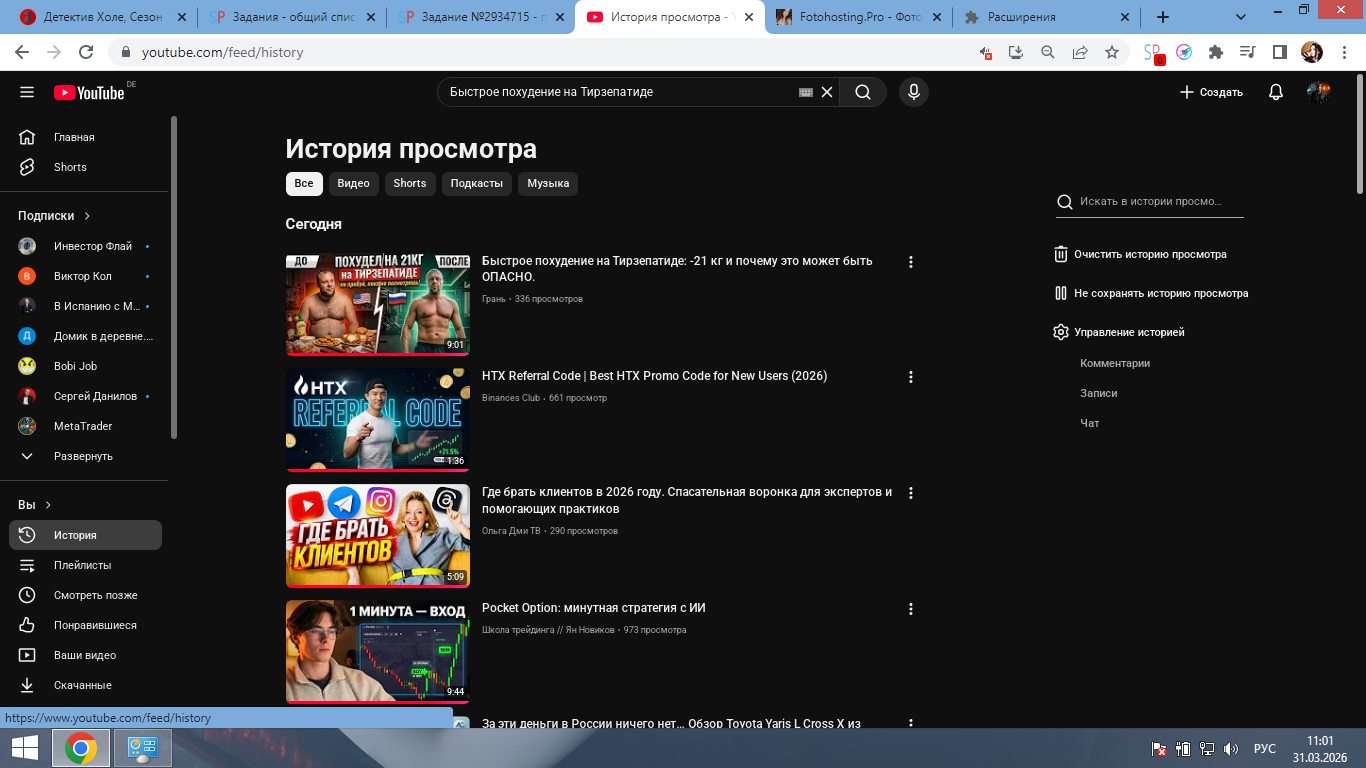Open the Вы section header
Image resolution: width=1366 pixels, height=768 pixels.
(x=35, y=505)
